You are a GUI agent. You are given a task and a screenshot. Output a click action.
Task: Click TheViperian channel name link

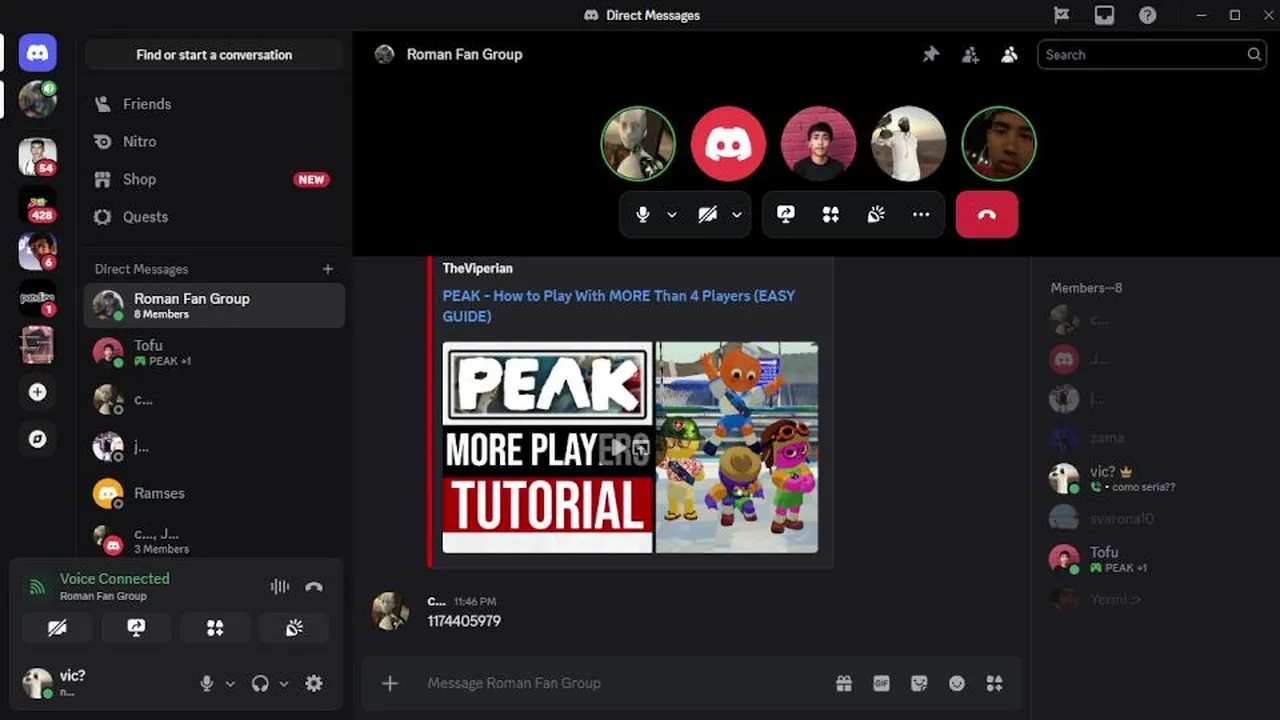pos(477,268)
